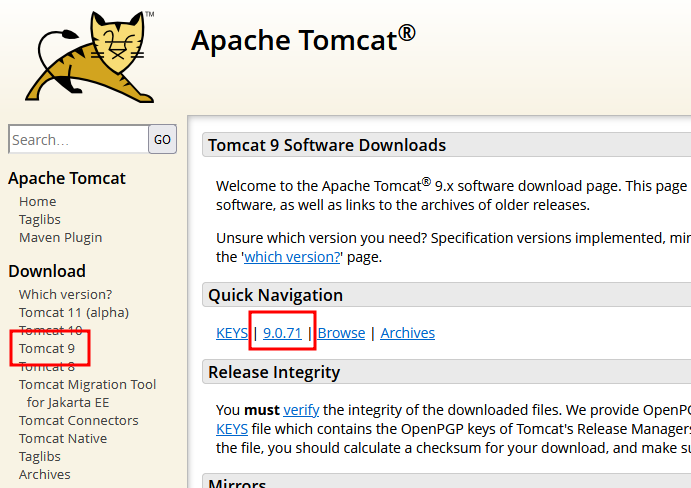Click the Tomcat 9 Software Downloads heading
The image size is (691, 488).
[x=327, y=145]
